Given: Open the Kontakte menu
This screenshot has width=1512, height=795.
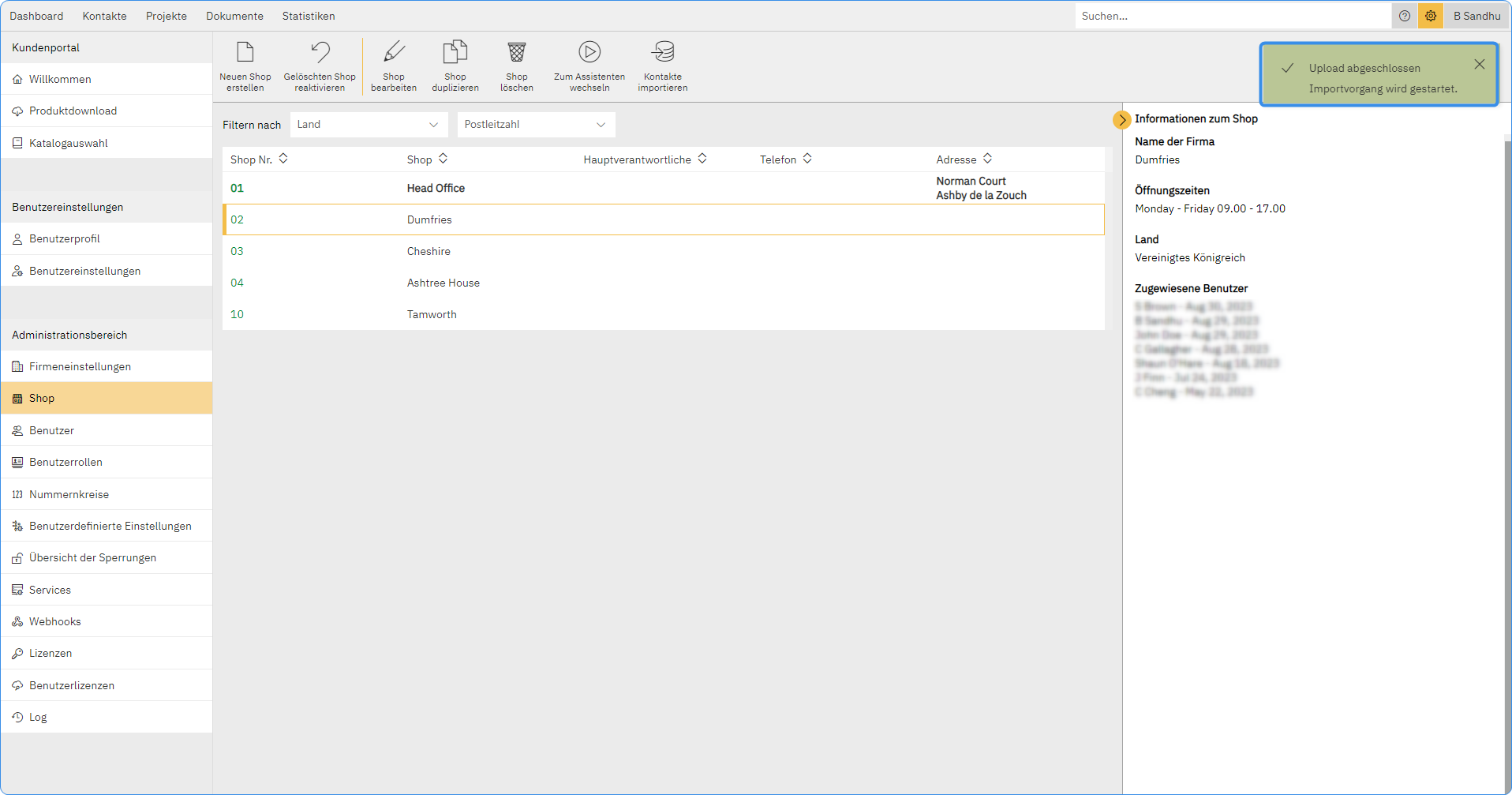Looking at the screenshot, I should pyautogui.click(x=104, y=16).
